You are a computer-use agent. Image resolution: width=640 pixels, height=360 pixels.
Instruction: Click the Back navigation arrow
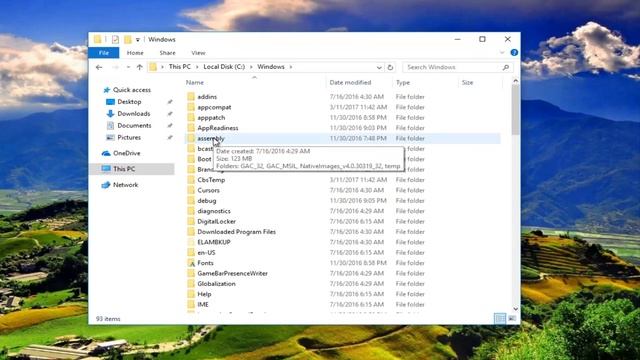pos(99,67)
